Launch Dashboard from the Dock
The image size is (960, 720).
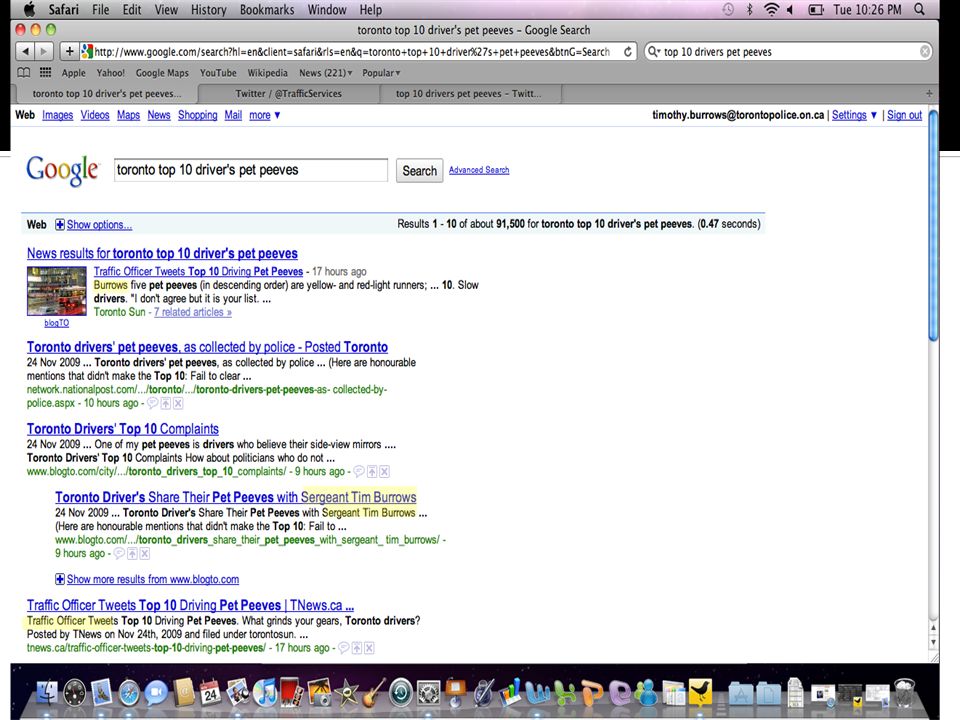point(74,693)
